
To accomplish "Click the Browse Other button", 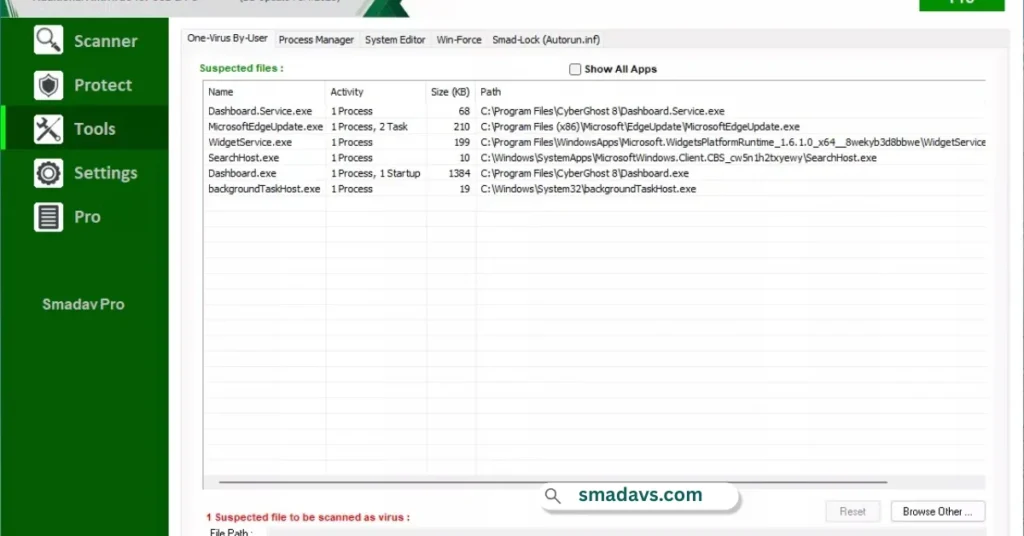I will (x=937, y=512).
